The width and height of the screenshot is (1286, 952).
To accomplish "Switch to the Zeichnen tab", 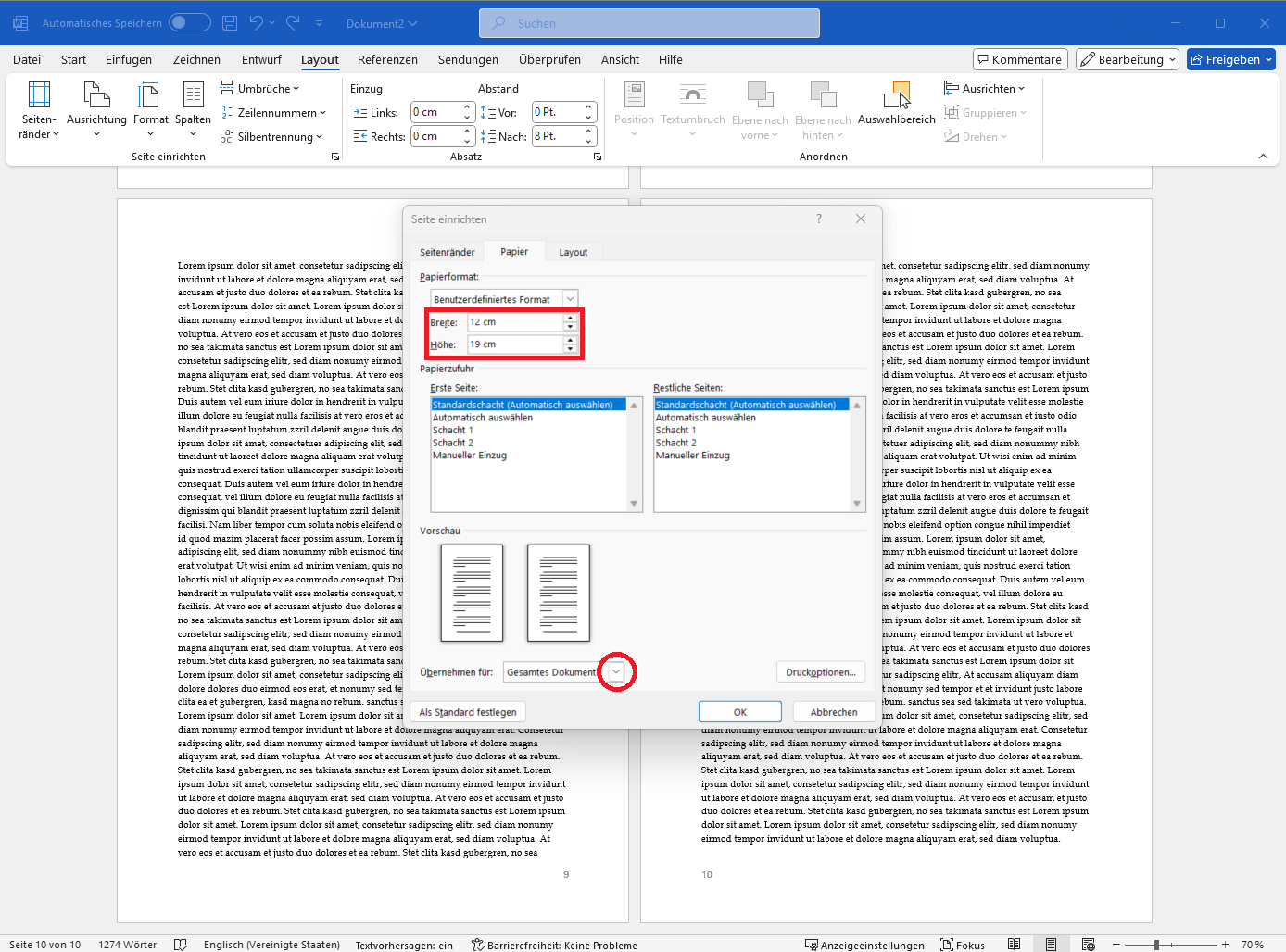I will [x=196, y=59].
